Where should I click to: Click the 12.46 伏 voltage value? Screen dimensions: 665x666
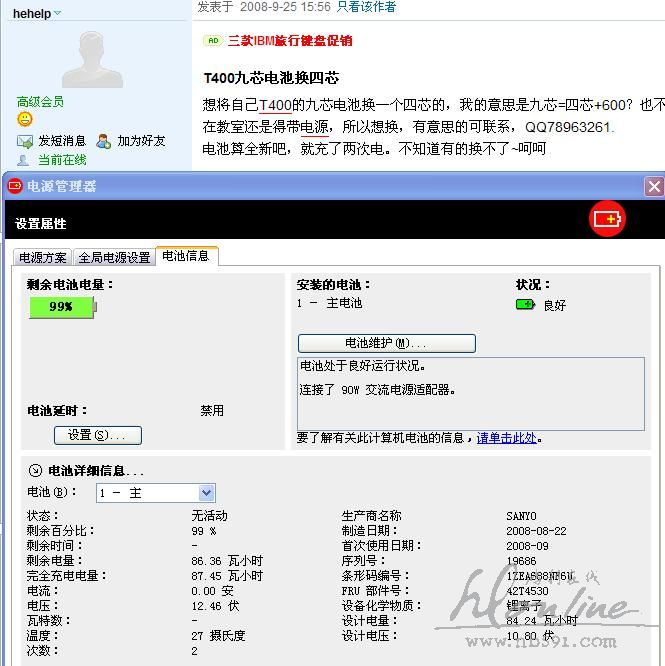[x=215, y=606]
